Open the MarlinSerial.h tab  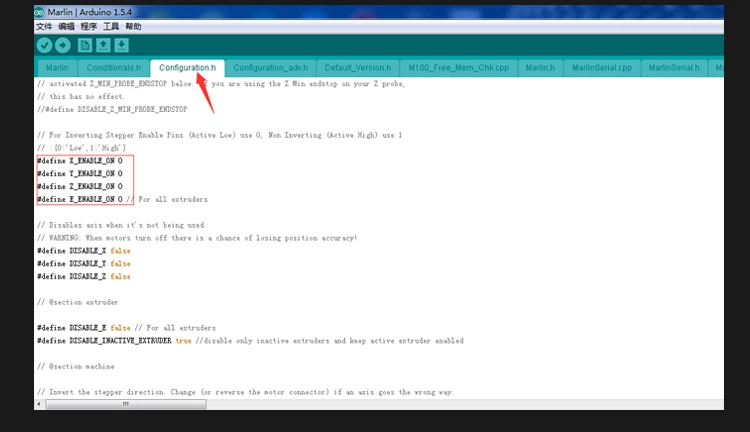coord(674,68)
